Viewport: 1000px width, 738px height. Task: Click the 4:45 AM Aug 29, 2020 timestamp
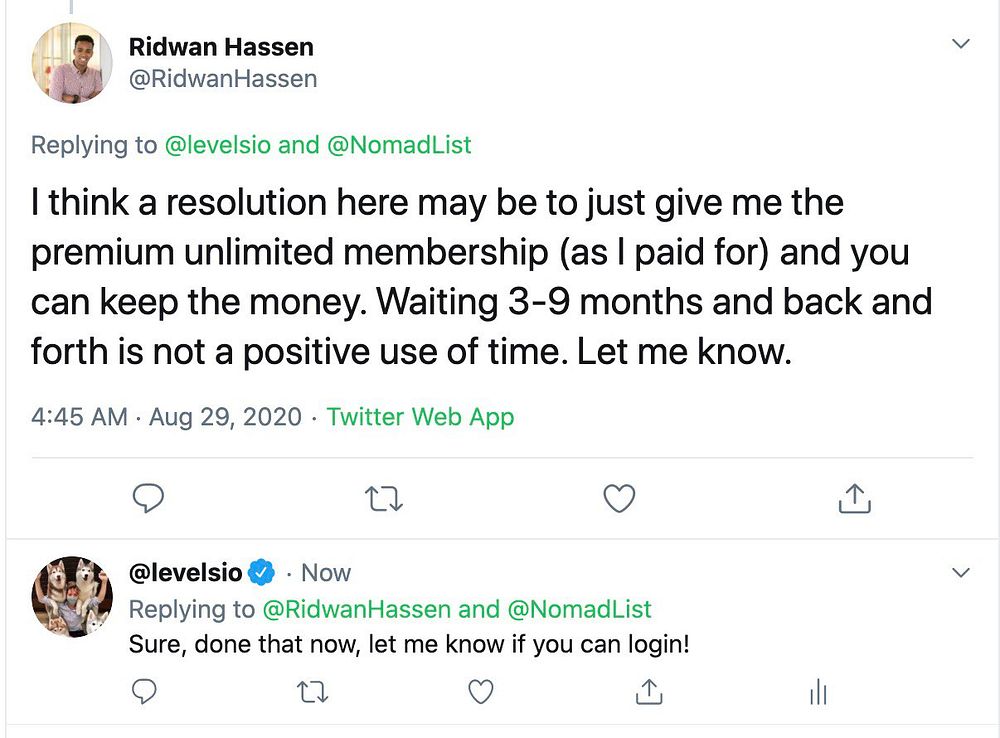(166, 416)
